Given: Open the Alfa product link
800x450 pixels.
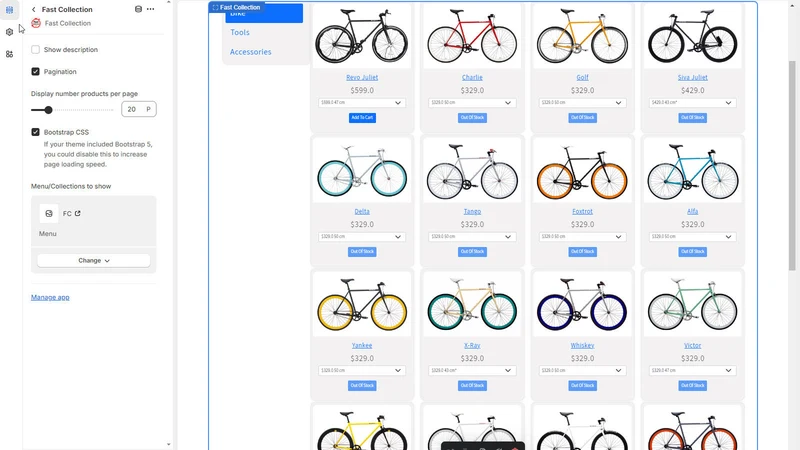Looking at the screenshot, I should [x=692, y=211].
